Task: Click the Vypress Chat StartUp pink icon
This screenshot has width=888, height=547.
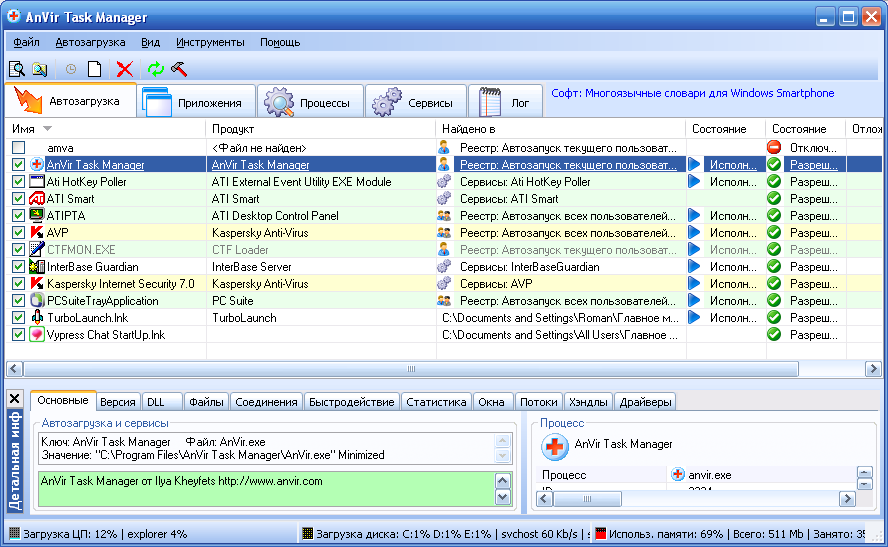Action: (37, 334)
